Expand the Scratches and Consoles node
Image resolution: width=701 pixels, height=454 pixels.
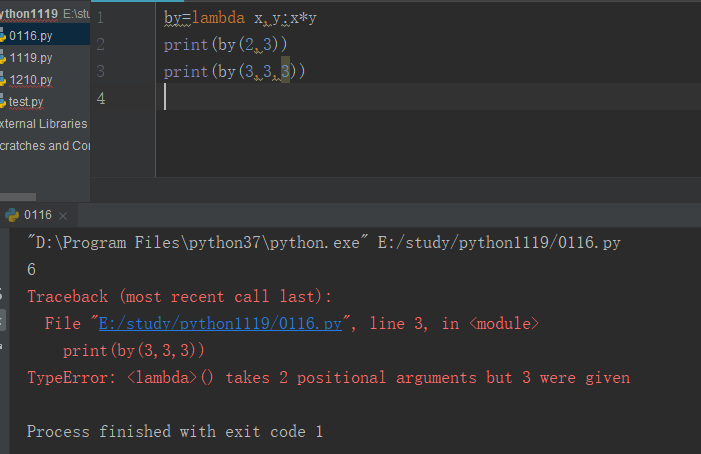(45, 146)
